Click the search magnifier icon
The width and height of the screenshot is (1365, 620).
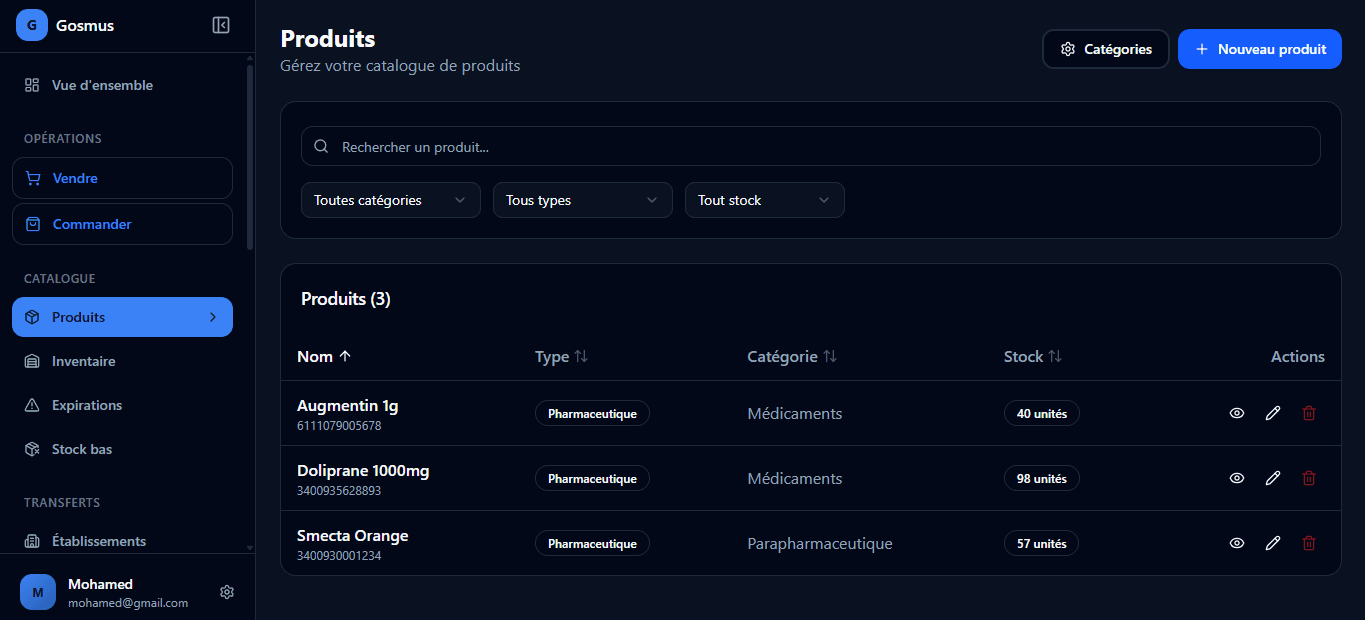coord(321,146)
